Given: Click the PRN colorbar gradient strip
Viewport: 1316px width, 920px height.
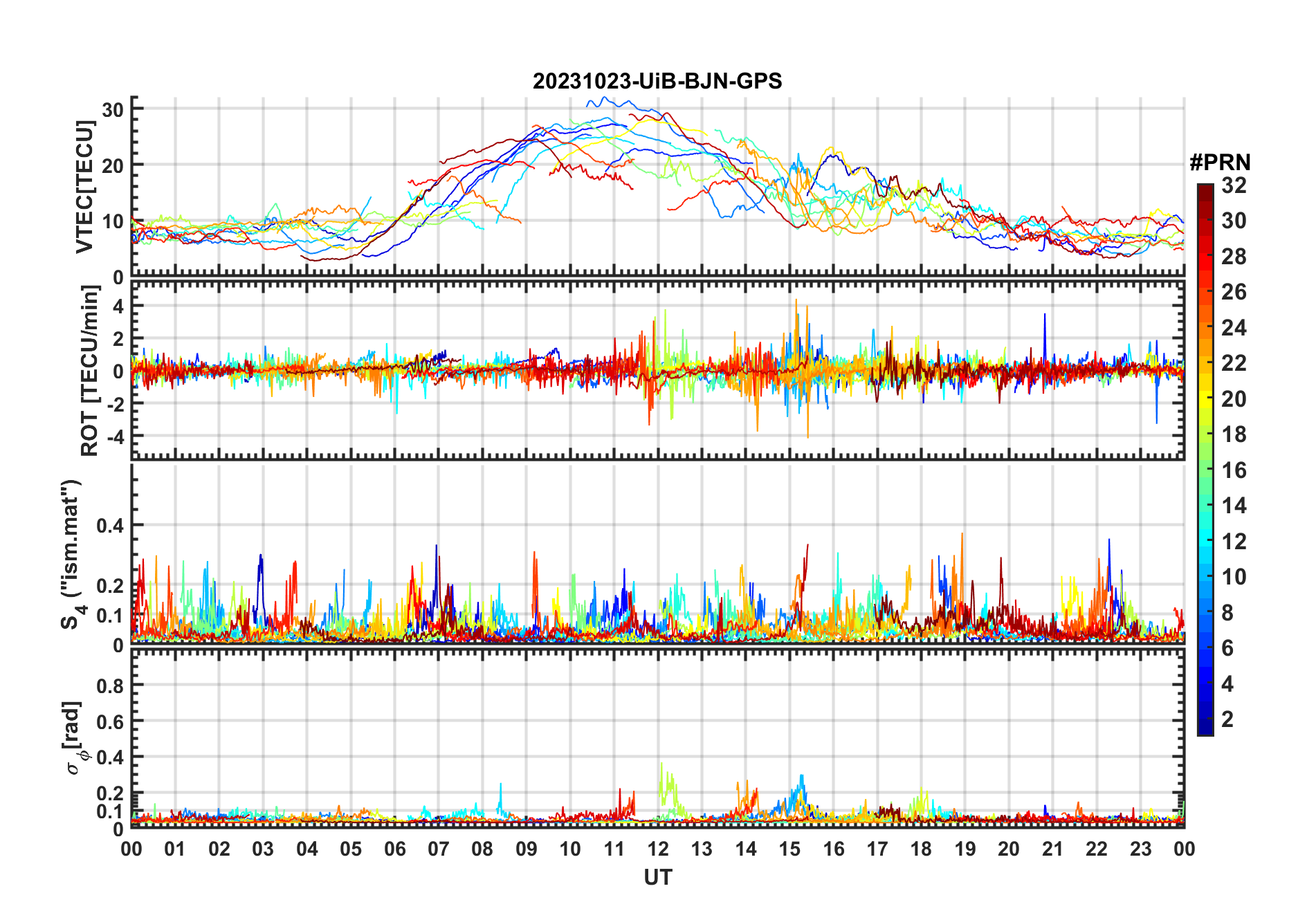Looking at the screenshot, I should coord(1205,459).
